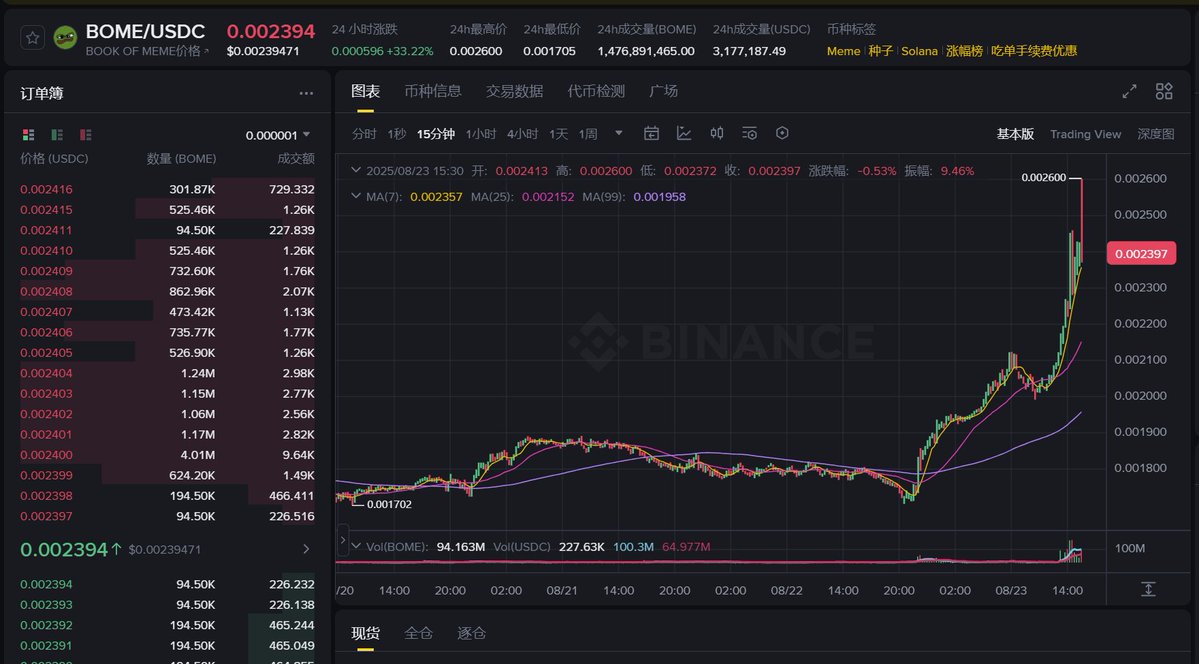
Task: Expand the last price 0.002394 detail arrow
Action: click(306, 549)
